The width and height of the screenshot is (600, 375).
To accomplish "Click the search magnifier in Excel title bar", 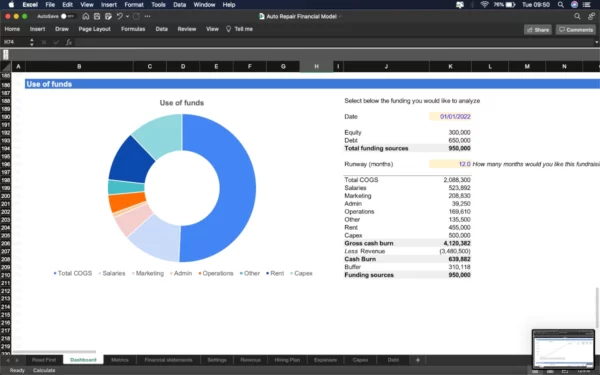I will [x=577, y=16].
